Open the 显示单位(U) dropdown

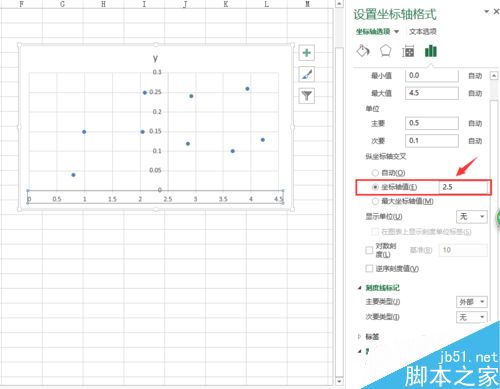click(471, 217)
